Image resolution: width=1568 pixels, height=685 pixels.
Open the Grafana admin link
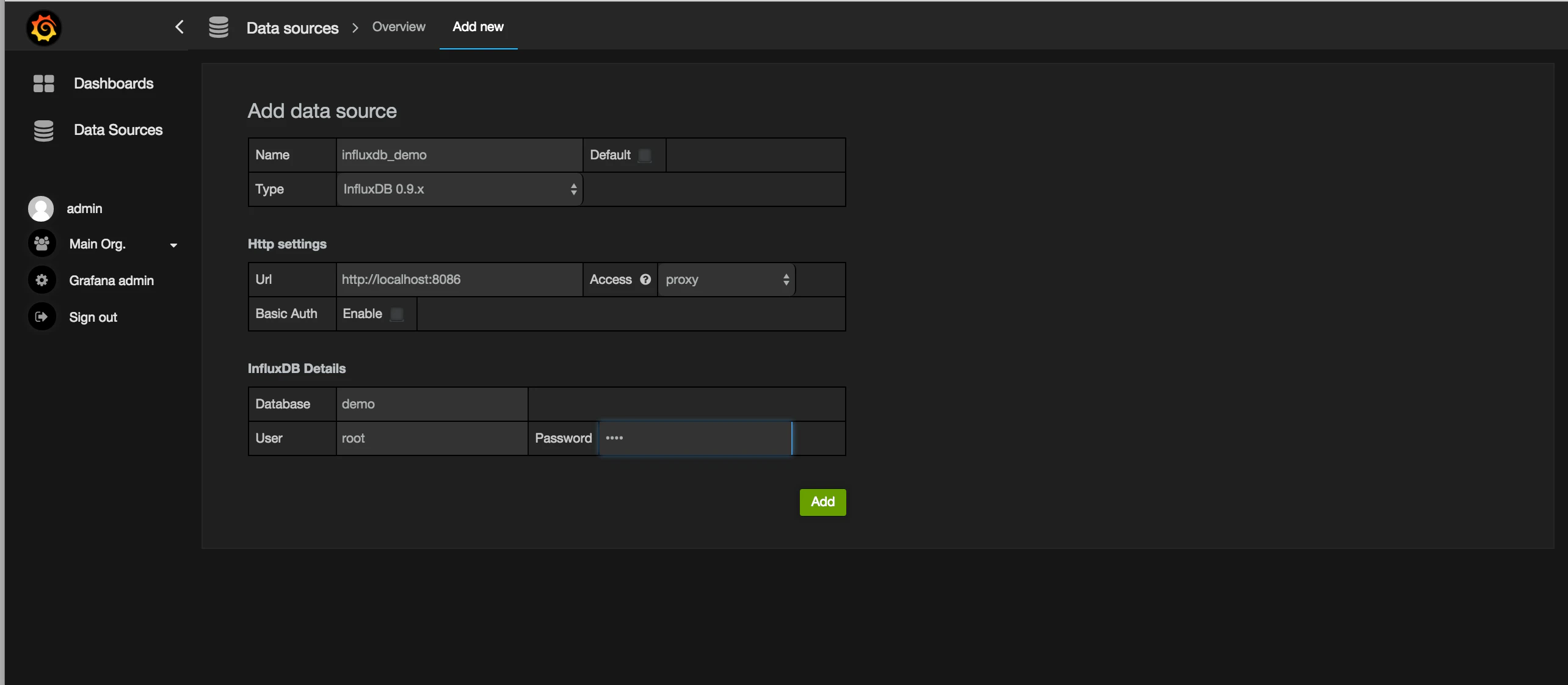coord(111,281)
